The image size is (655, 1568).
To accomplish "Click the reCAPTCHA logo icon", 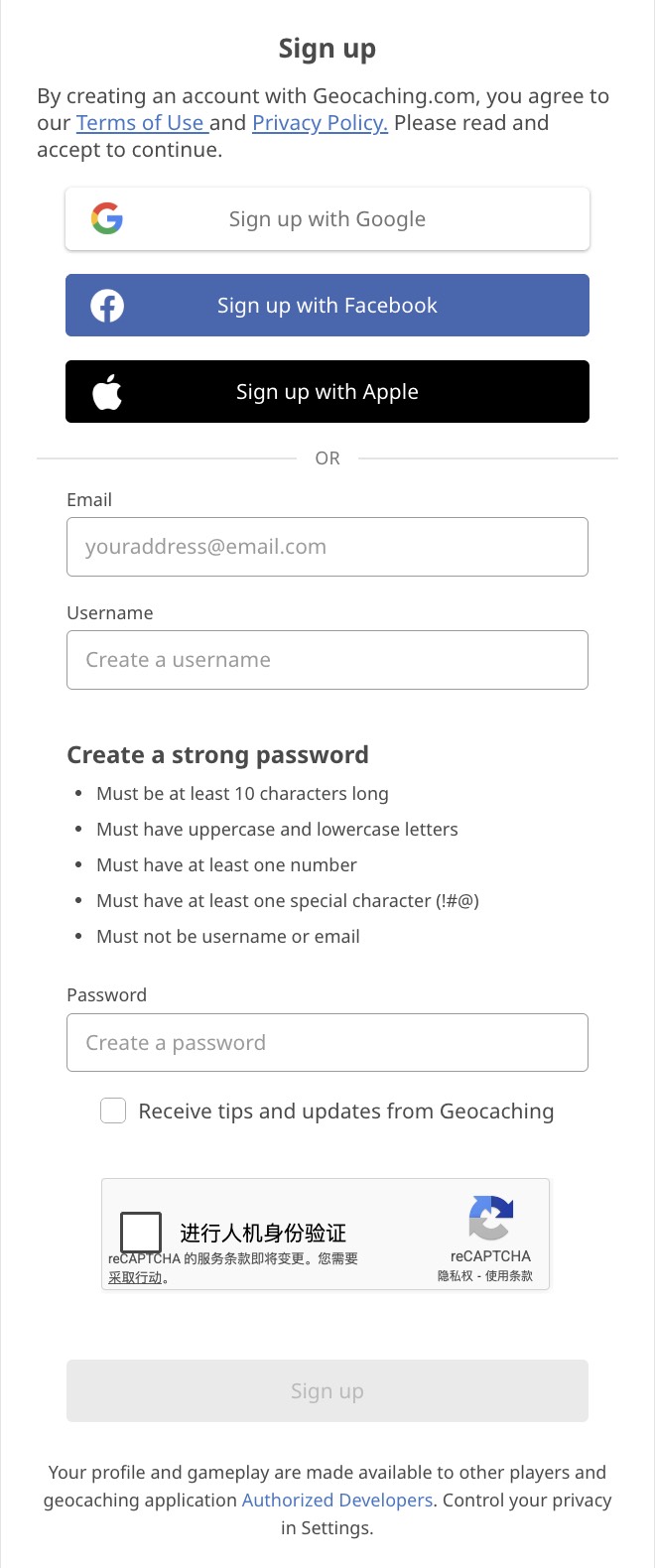I will click(490, 1218).
